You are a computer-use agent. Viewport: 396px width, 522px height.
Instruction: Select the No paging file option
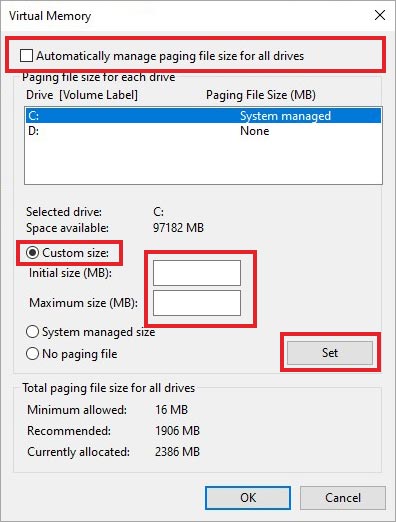pos(32,354)
